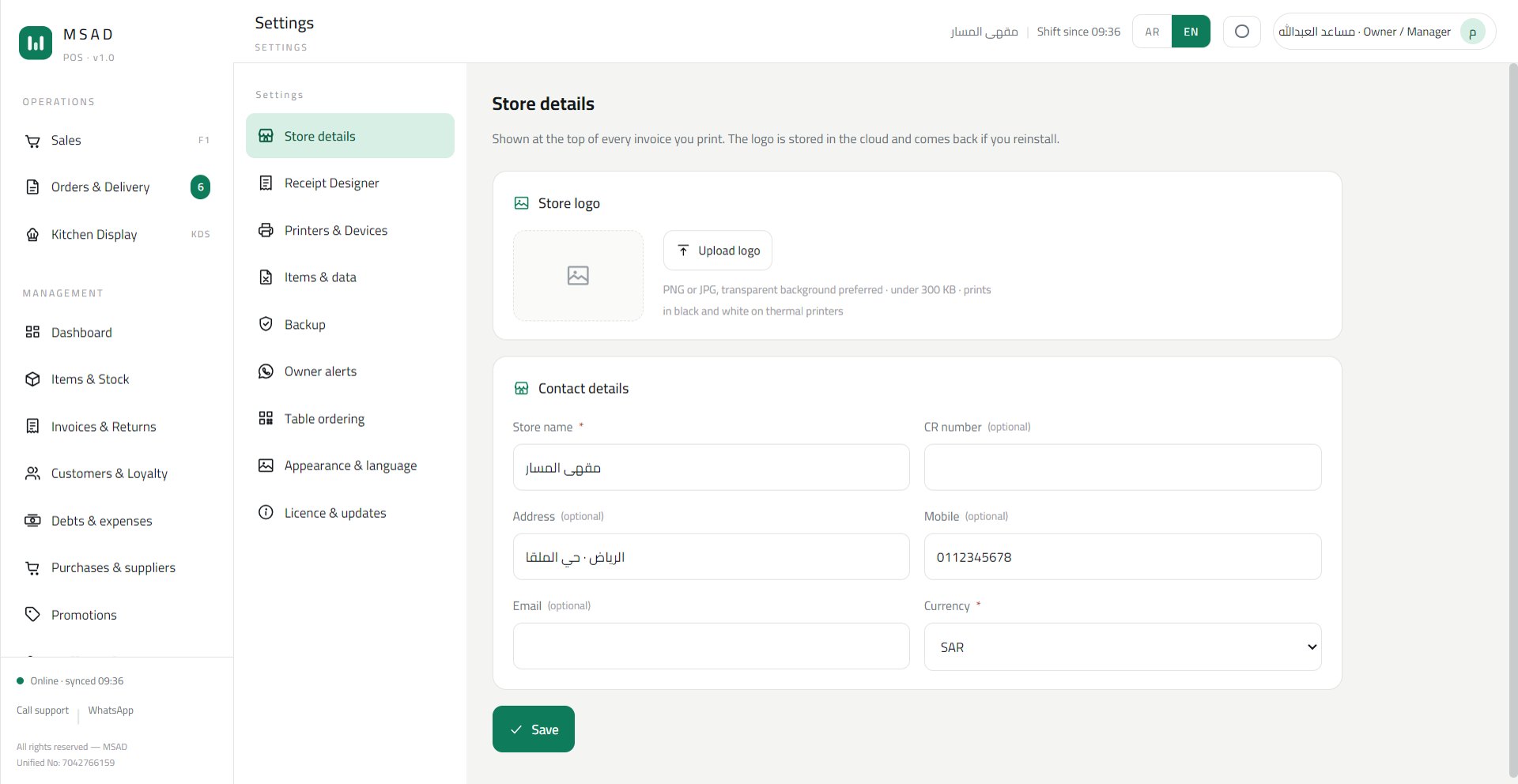
Task: Click the Customers & Loyalty people icon
Action: click(x=32, y=473)
